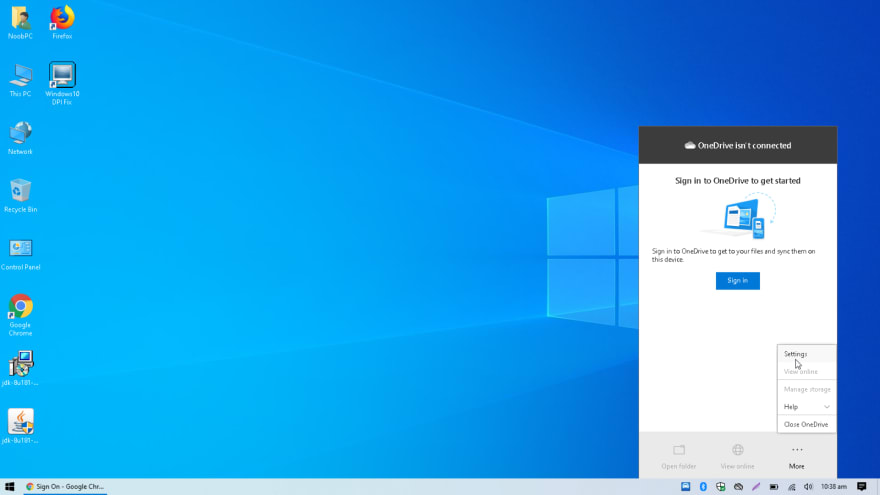Viewport: 880px width, 495px height.
Task: Click the More button in OneDrive
Action: pos(796,456)
